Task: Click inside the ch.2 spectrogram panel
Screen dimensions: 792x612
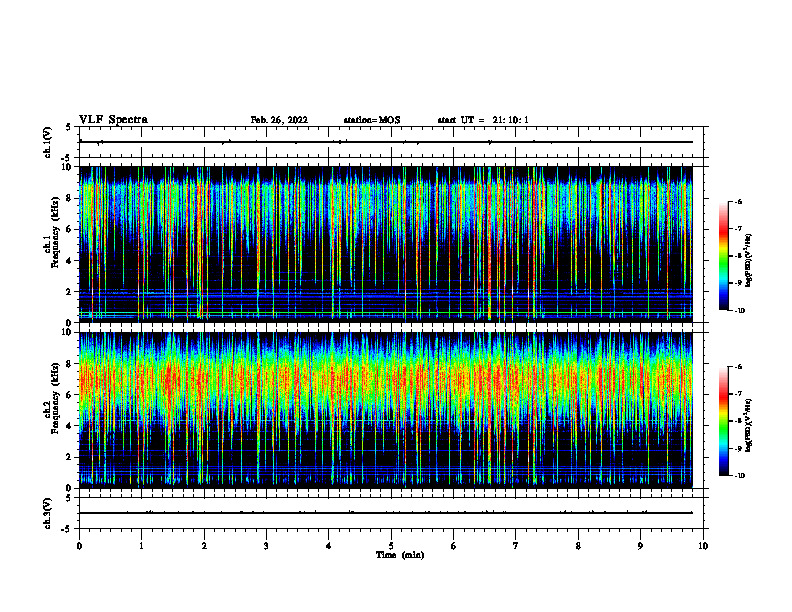Action: tap(386, 410)
